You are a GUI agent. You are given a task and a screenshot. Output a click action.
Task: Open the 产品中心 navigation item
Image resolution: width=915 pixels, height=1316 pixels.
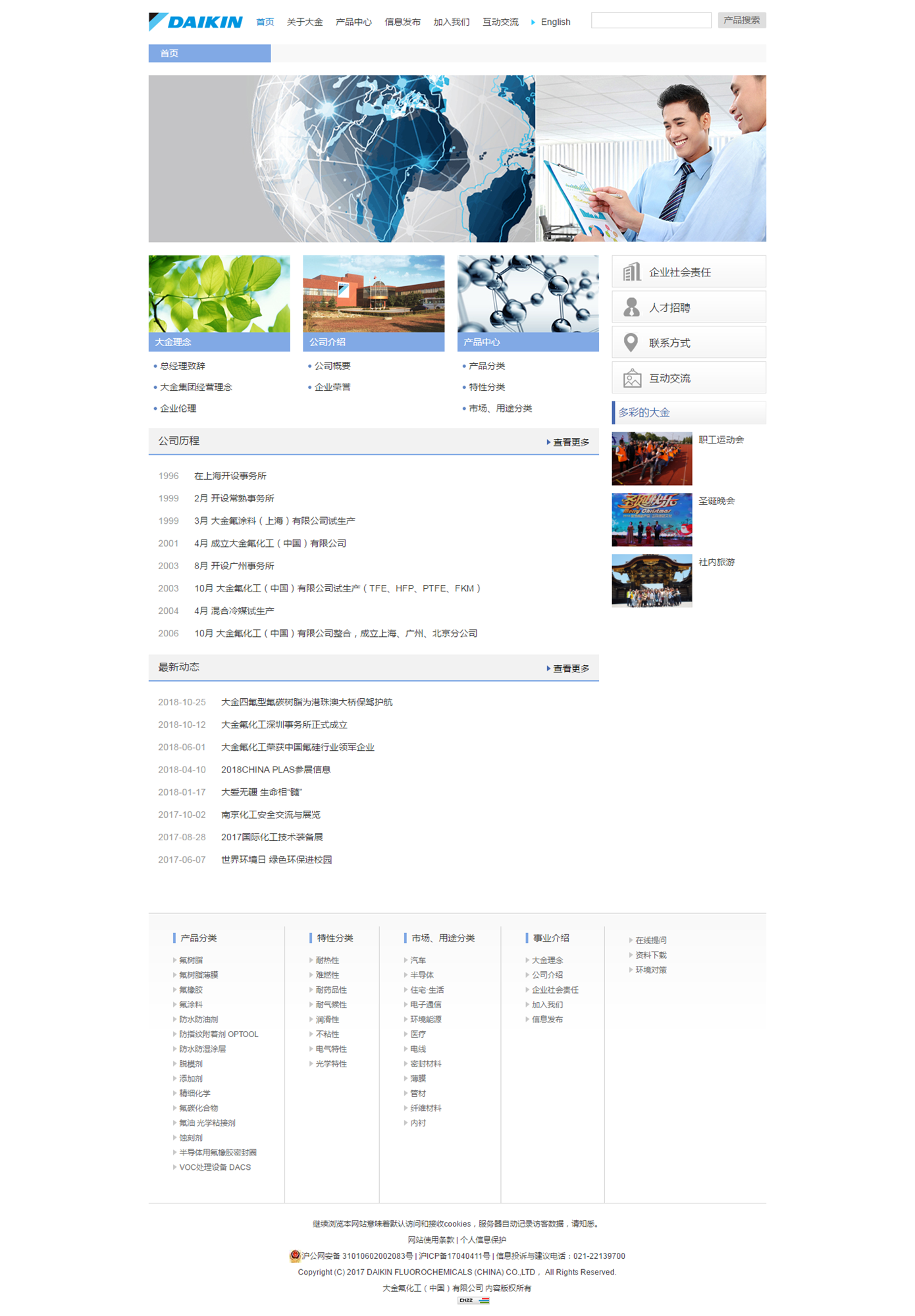click(x=353, y=22)
